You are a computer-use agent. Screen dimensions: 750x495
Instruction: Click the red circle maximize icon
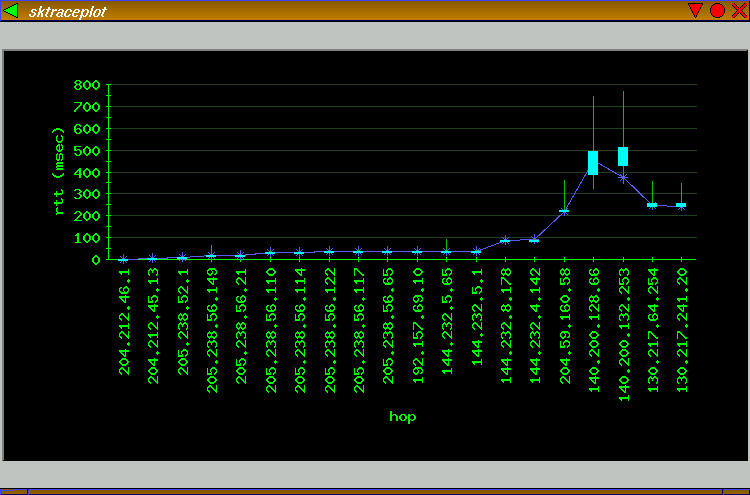click(x=717, y=11)
